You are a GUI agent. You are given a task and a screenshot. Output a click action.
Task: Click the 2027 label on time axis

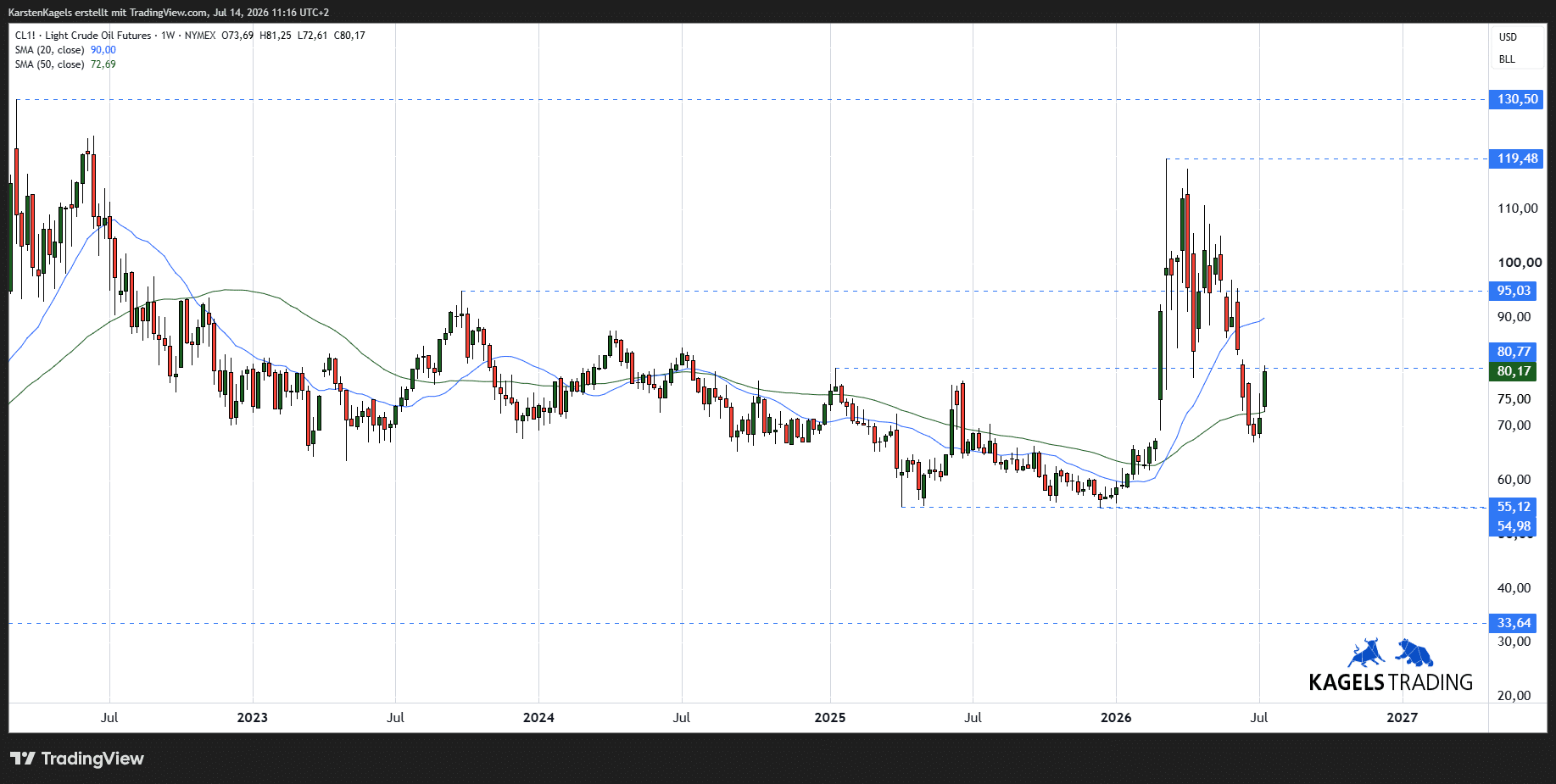click(1402, 718)
